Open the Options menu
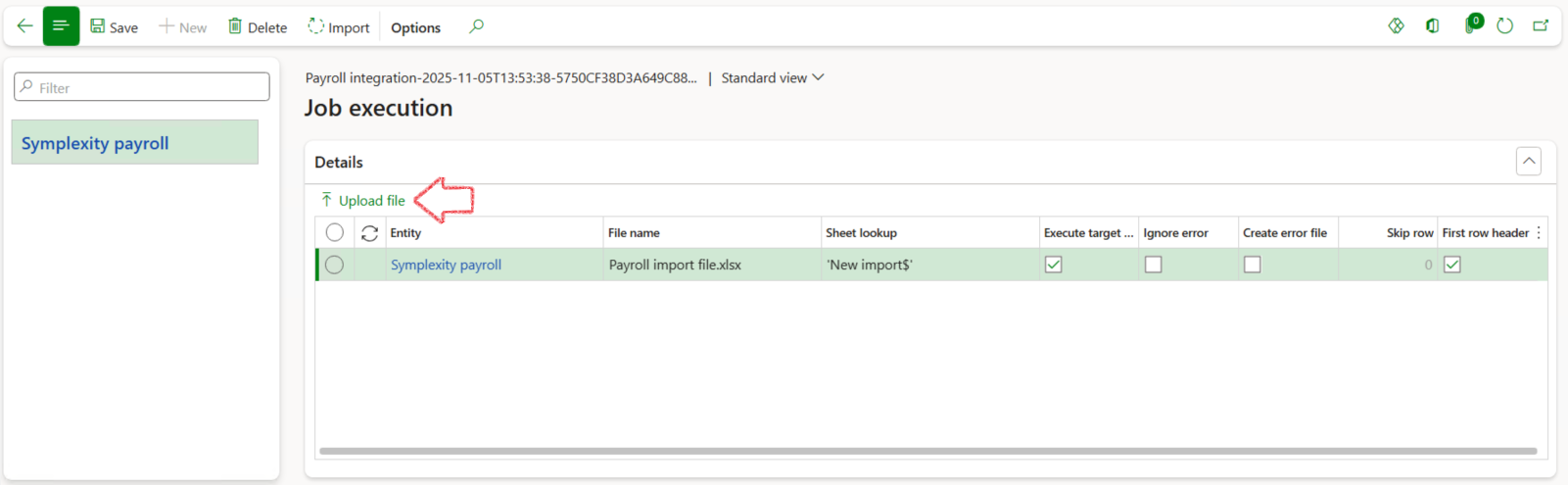1568x485 pixels. pos(415,27)
